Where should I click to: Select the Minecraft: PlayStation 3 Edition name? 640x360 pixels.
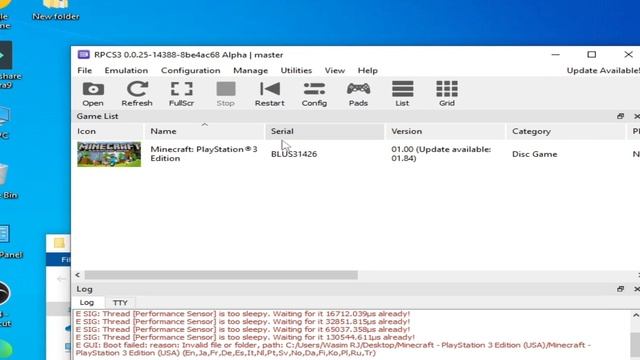point(204,154)
